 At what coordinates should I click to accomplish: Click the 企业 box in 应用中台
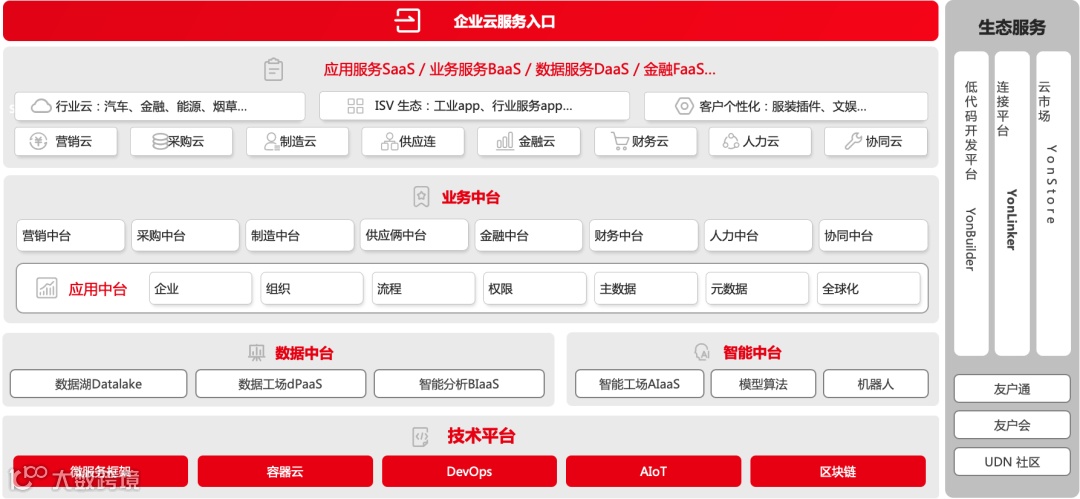pos(200,289)
